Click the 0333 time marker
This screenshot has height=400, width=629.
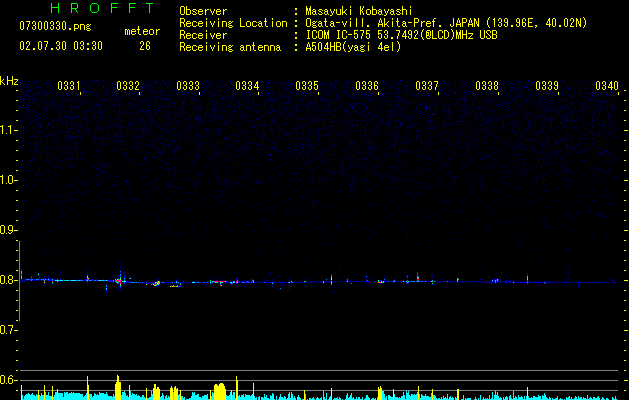pos(188,86)
